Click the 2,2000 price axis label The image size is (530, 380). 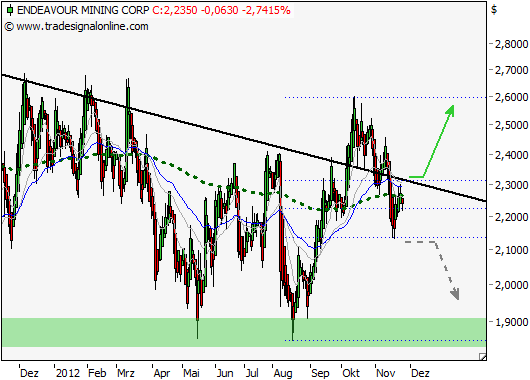[511, 217]
